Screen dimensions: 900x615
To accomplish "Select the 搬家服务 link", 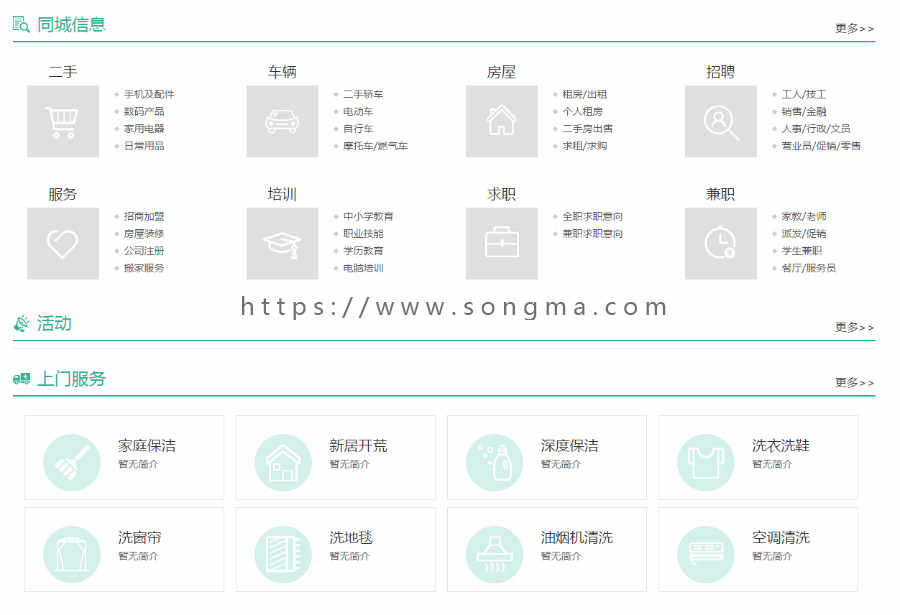I will pos(144,268).
